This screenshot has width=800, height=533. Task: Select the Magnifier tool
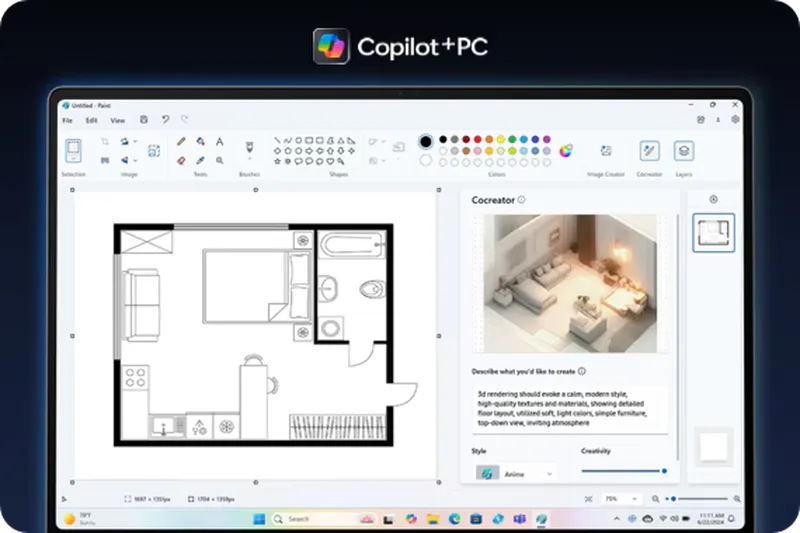pos(219,159)
